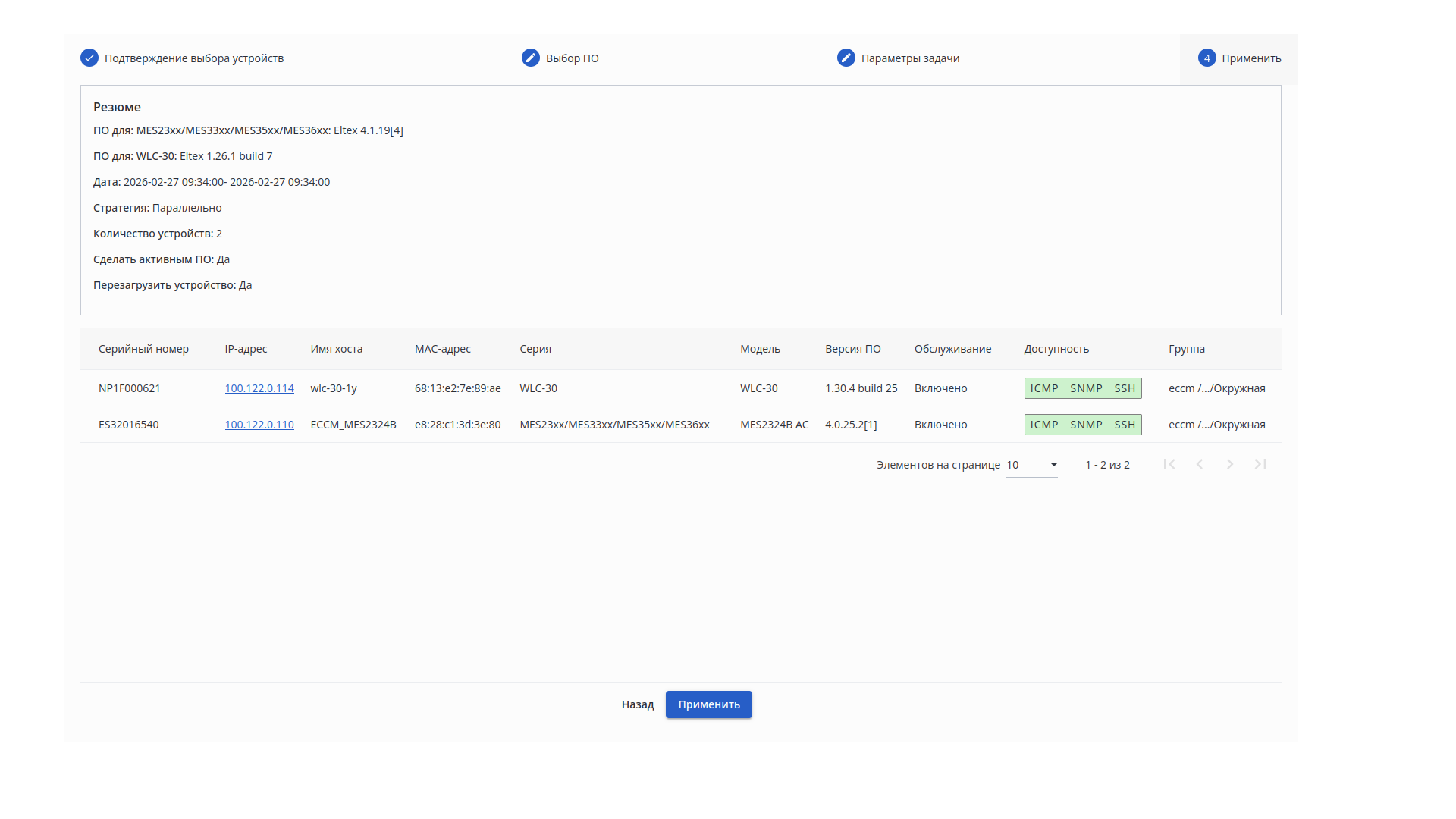Open the Параметры задачи step label
Screen dimensions: 1456x819
(910, 58)
